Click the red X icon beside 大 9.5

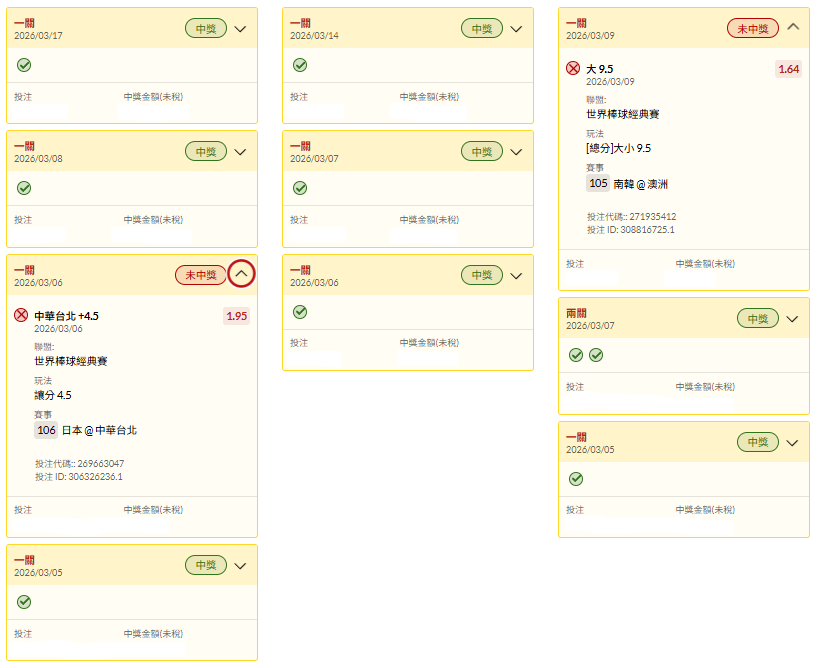click(x=573, y=69)
